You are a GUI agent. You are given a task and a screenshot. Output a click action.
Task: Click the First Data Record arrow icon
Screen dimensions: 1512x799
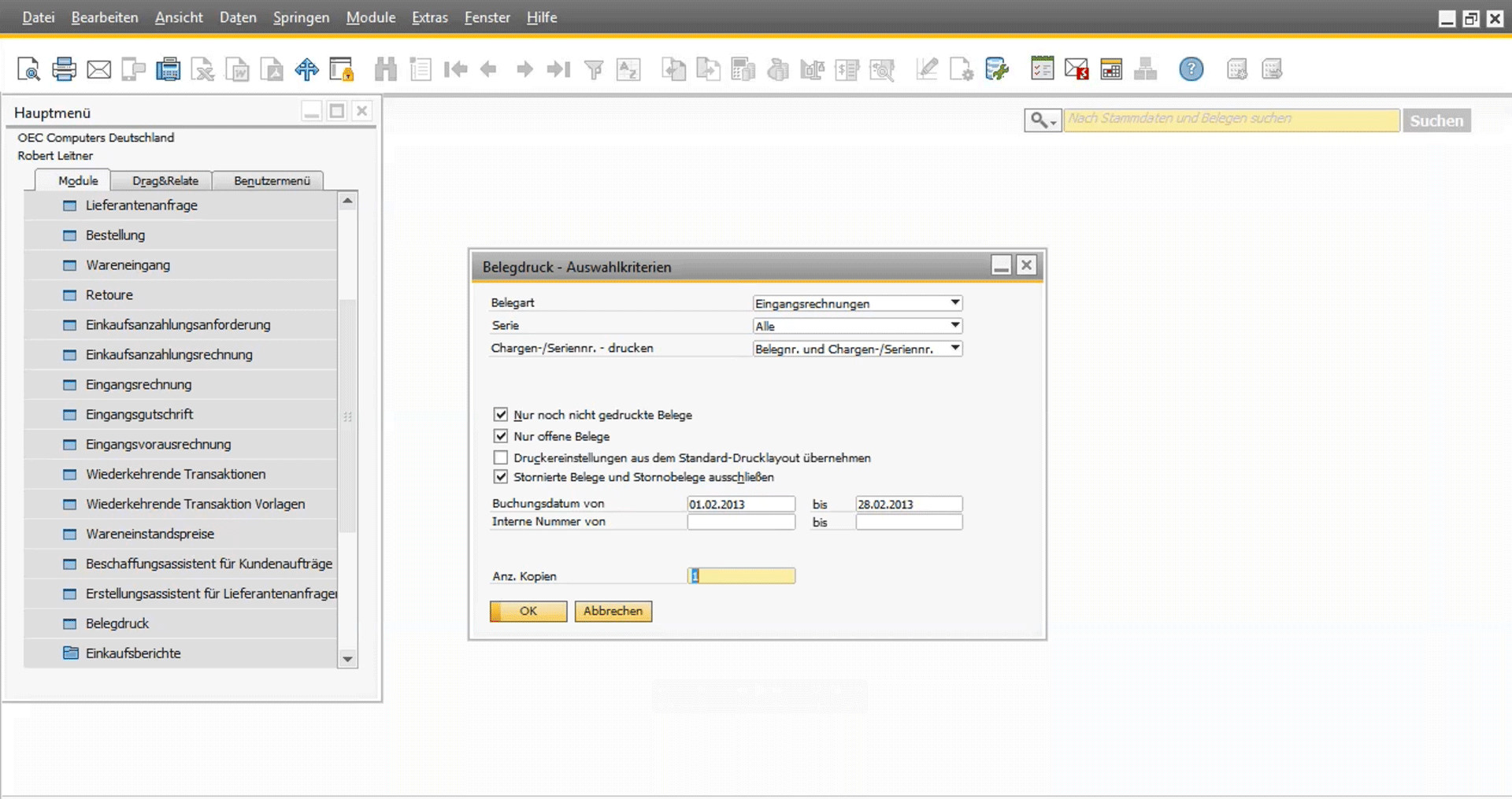click(455, 69)
